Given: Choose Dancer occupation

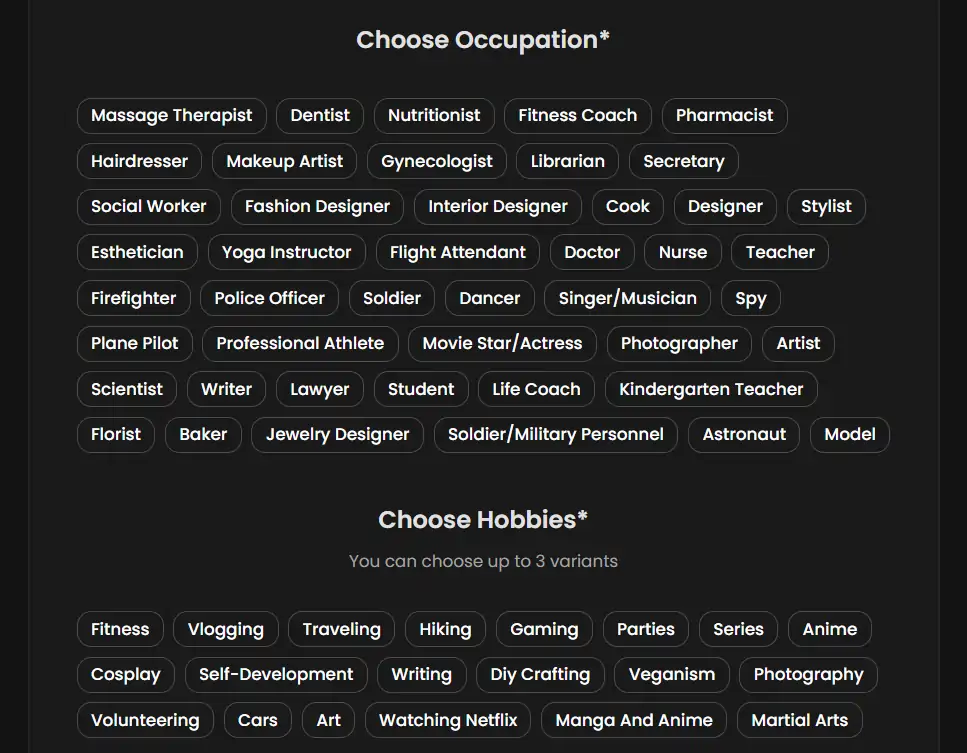Looking at the screenshot, I should tap(489, 298).
